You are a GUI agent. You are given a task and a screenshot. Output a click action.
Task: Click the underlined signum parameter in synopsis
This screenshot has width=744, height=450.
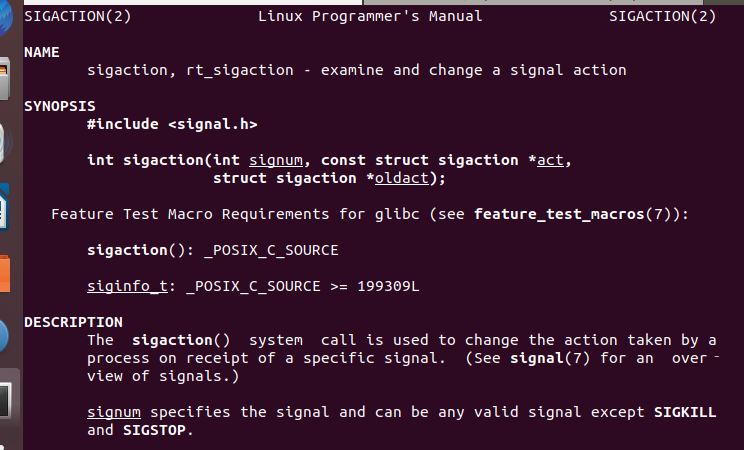(x=275, y=160)
